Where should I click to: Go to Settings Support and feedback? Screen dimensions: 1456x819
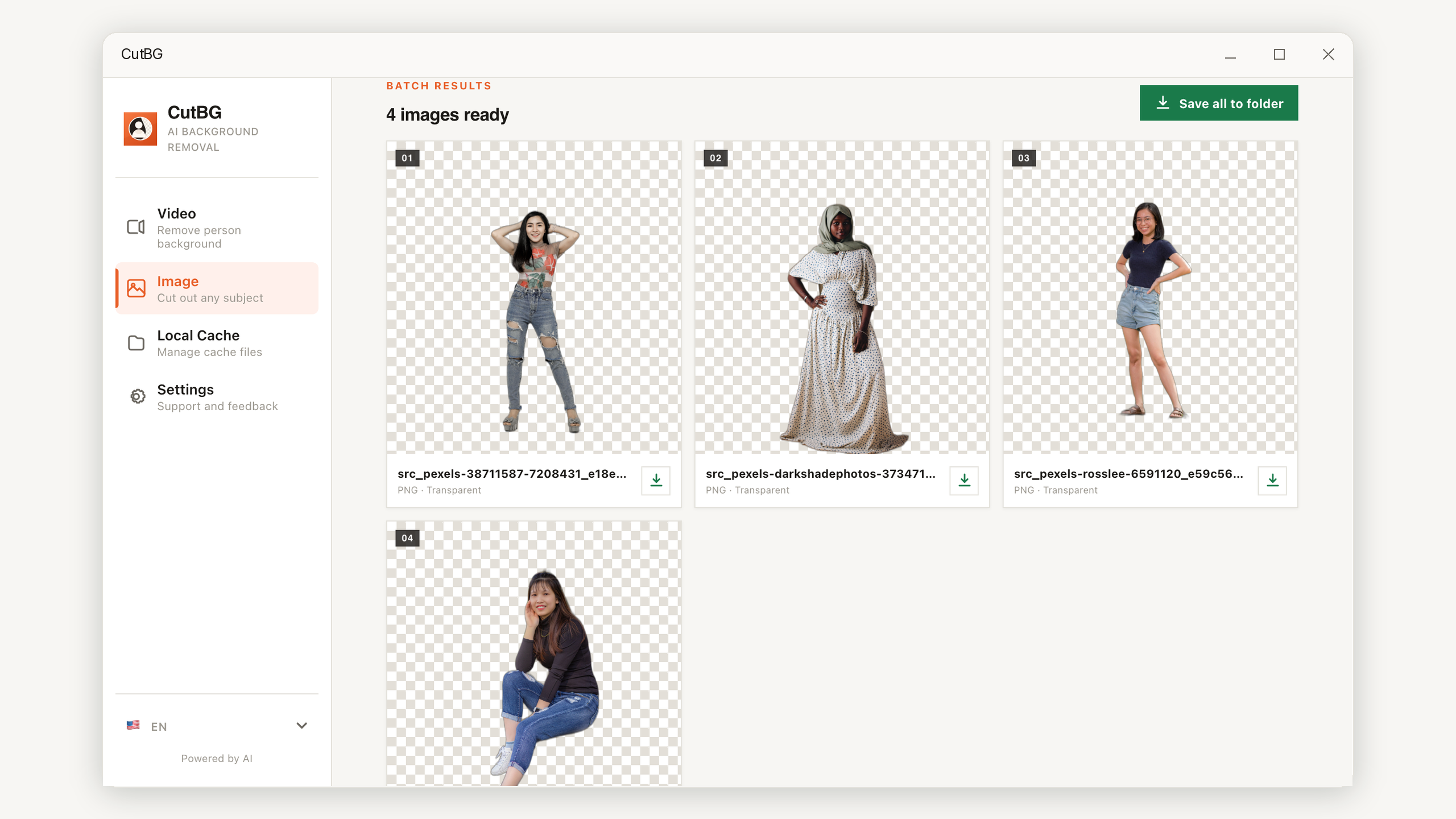217,397
